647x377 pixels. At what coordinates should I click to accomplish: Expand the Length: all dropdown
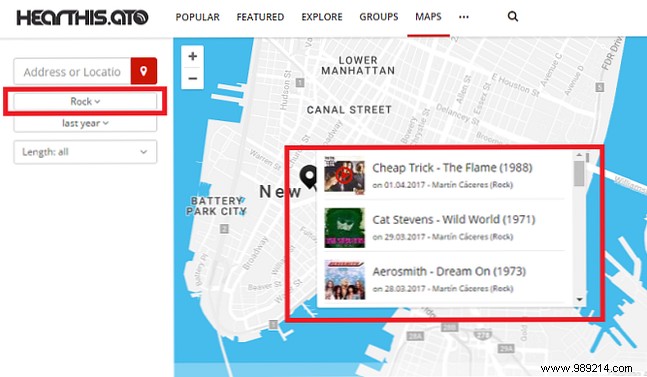point(85,152)
